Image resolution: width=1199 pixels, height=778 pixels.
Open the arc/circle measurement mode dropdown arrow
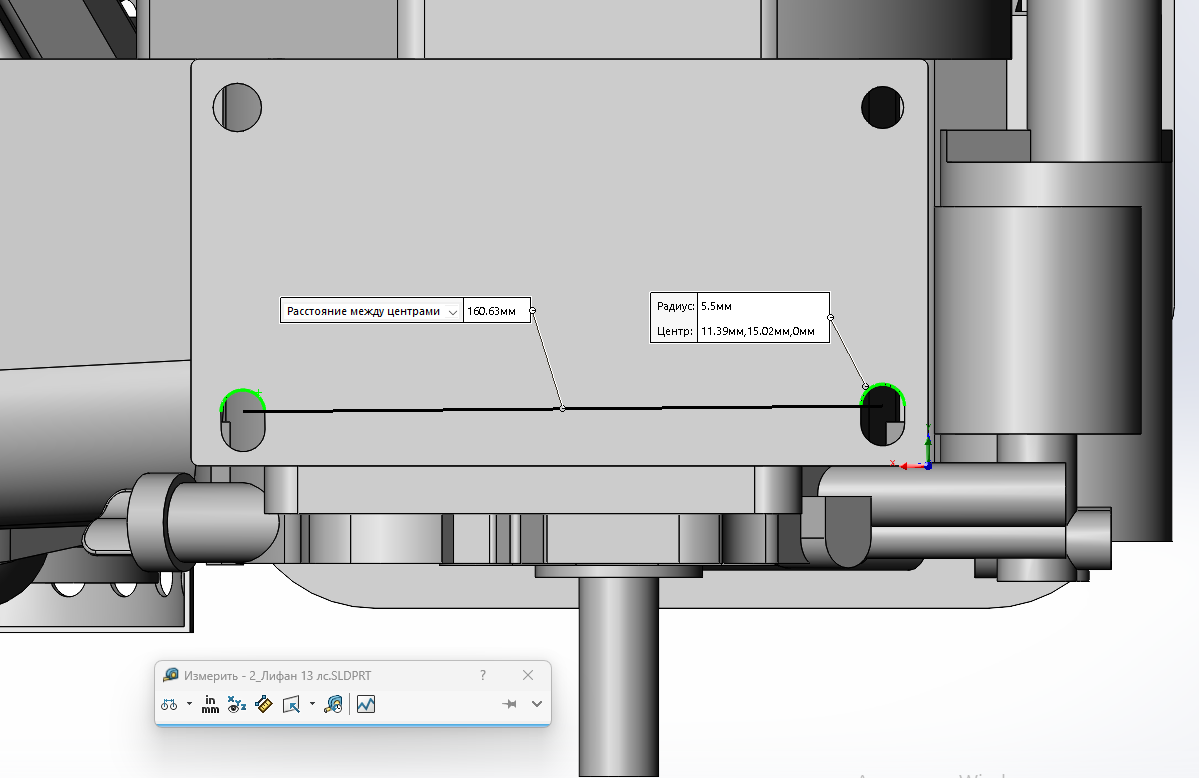tap(189, 704)
